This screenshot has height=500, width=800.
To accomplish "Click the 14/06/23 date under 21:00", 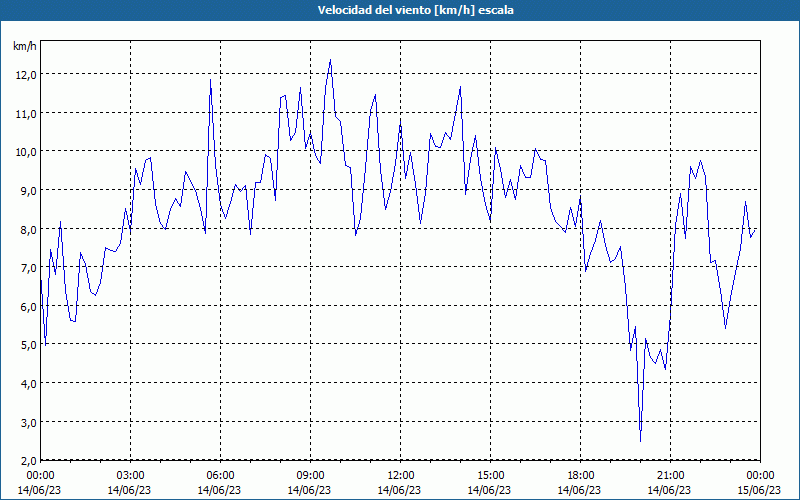I will (669, 490).
